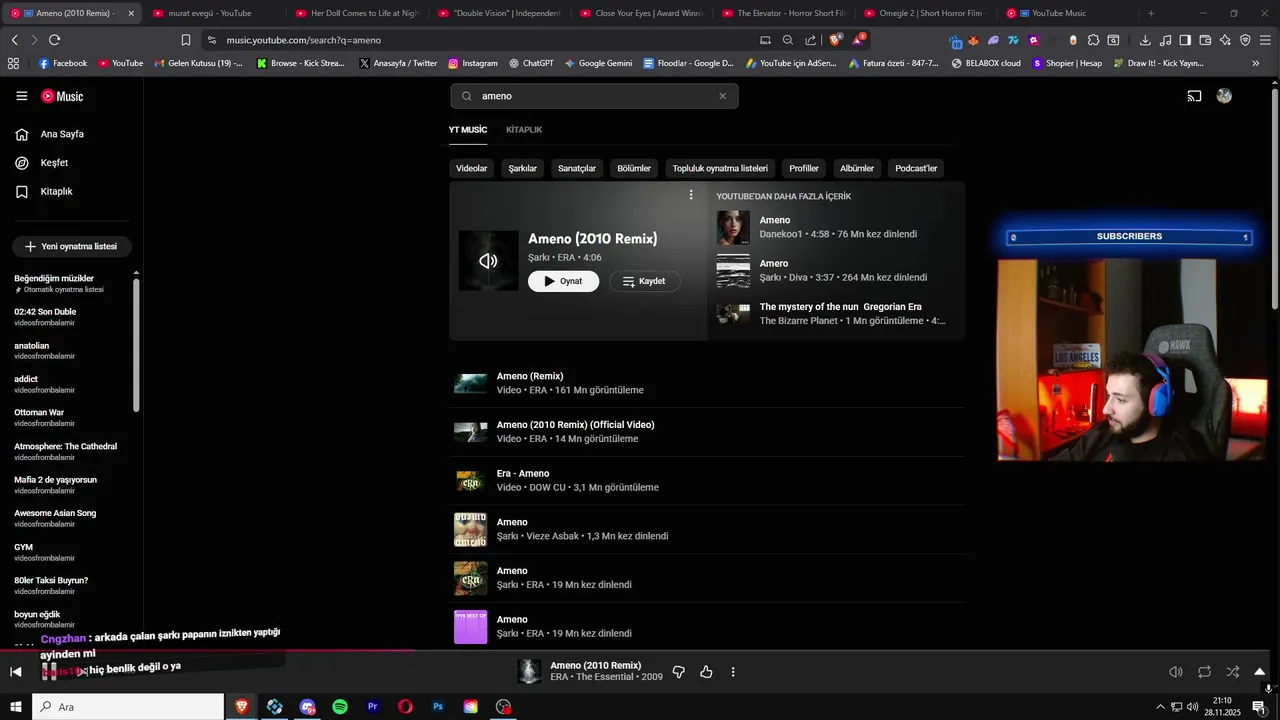Open Photoshop from the taskbar
Viewport: 1280px width, 720px height.
coord(438,707)
